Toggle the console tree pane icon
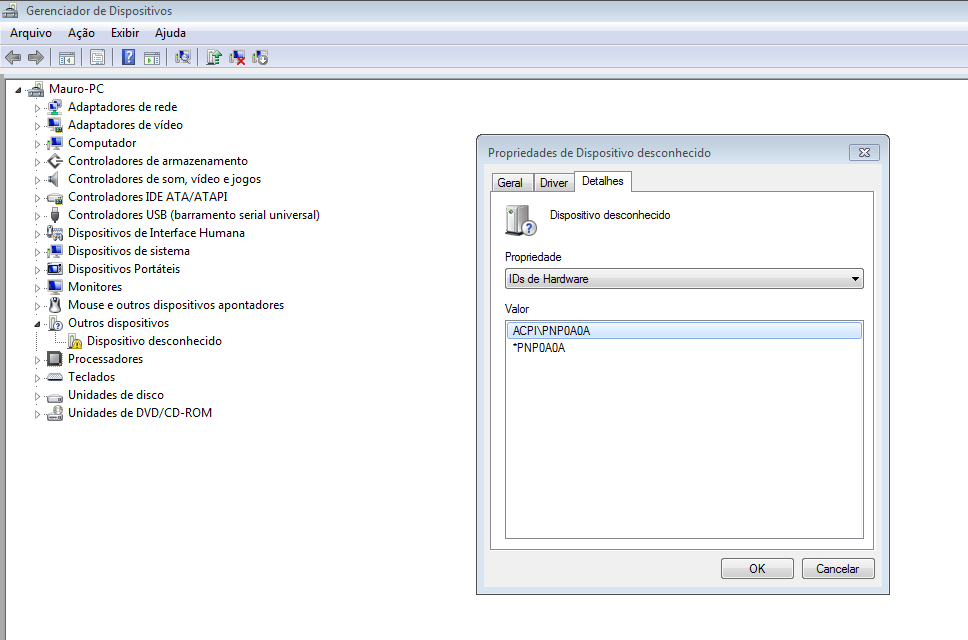Screen dimensions: 968x640 click(x=67, y=58)
